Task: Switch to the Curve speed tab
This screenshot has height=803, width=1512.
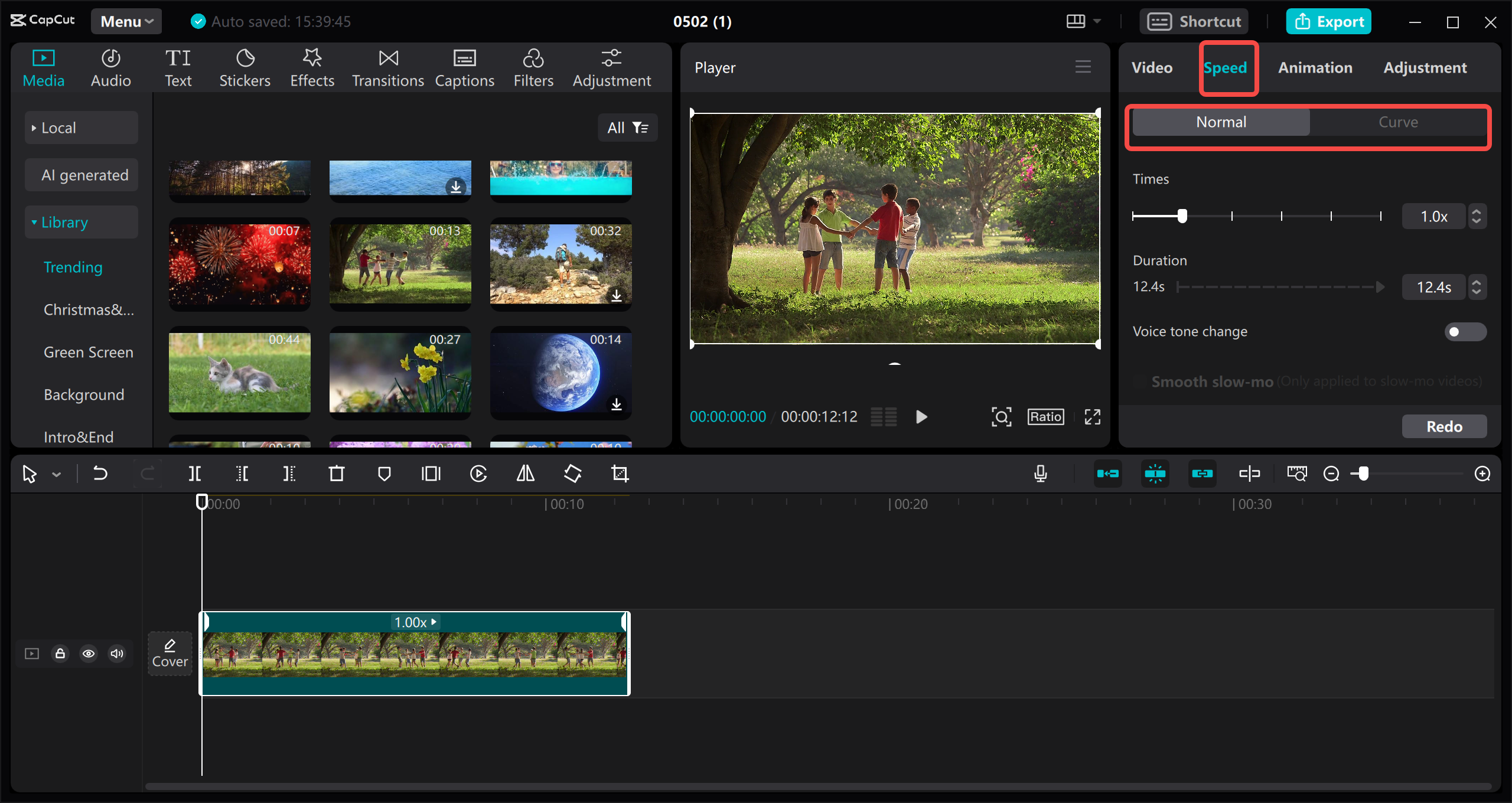Action: click(1398, 122)
